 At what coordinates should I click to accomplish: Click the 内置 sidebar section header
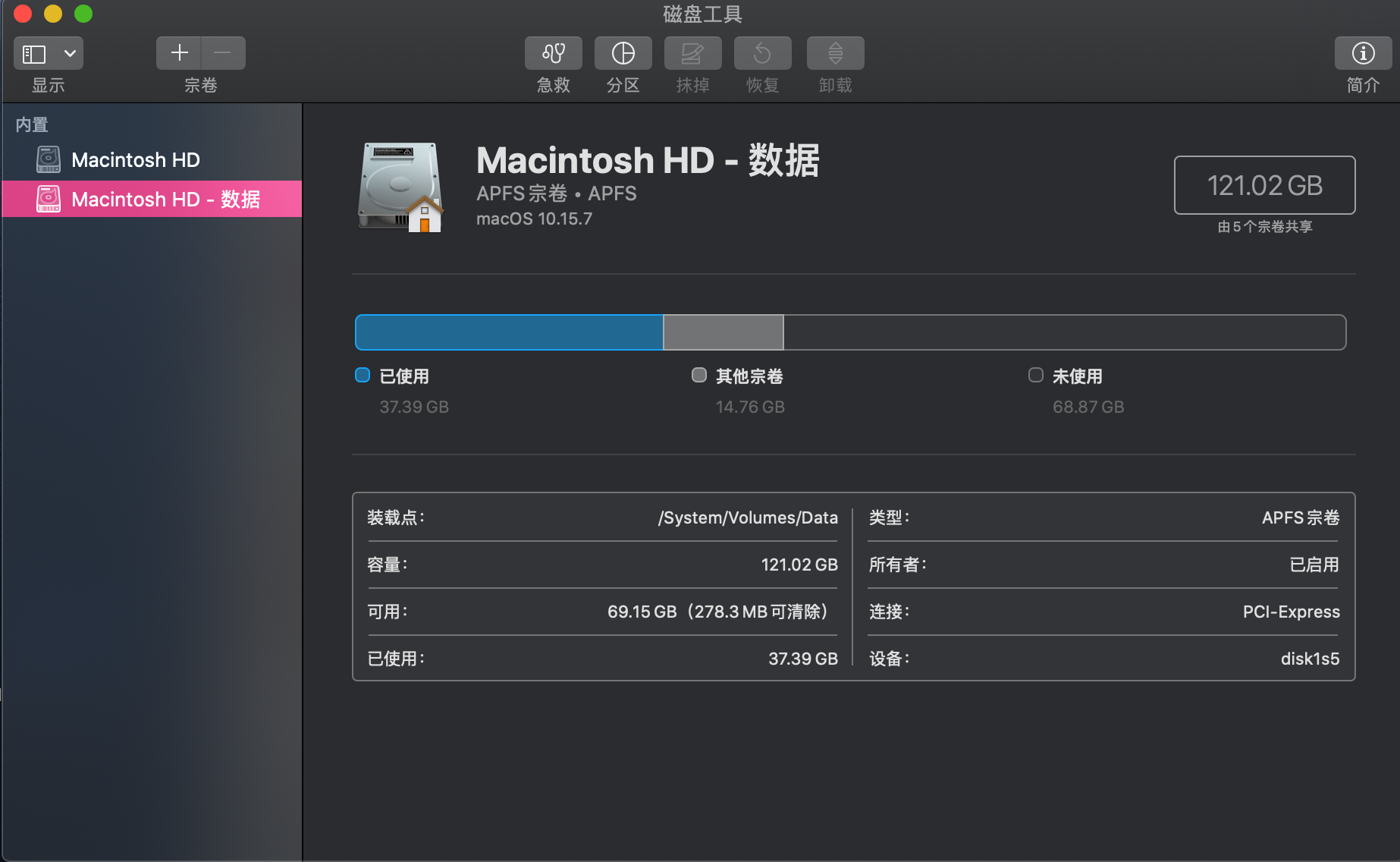[x=32, y=124]
